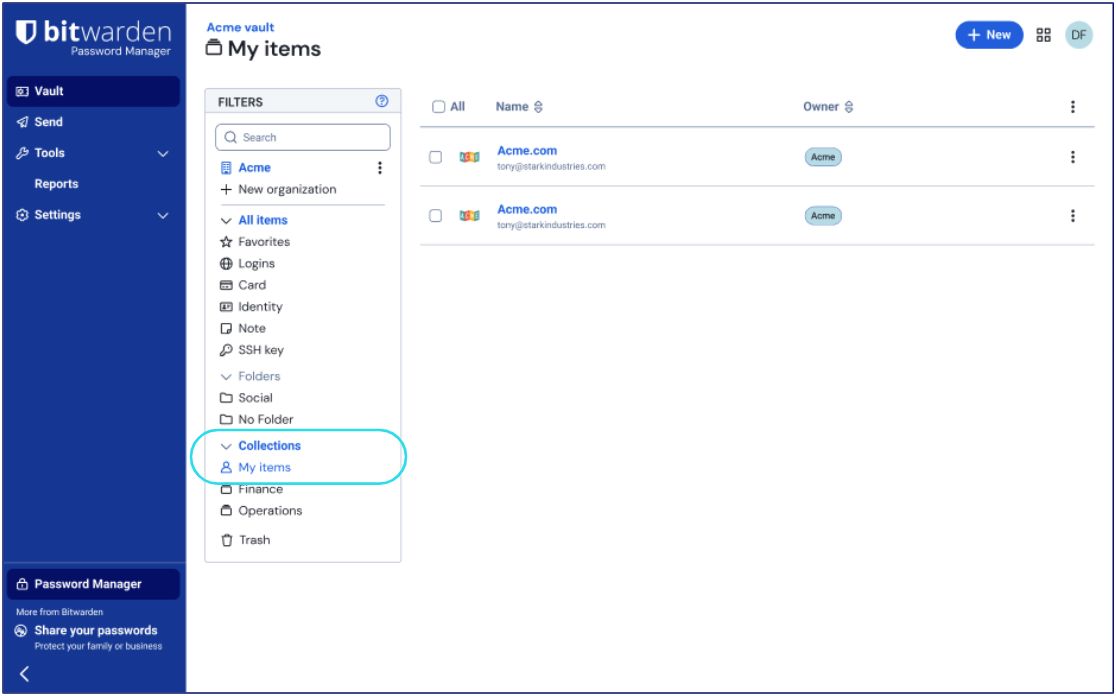
Task: Open the item list header three-dot menu
Action: [1072, 107]
